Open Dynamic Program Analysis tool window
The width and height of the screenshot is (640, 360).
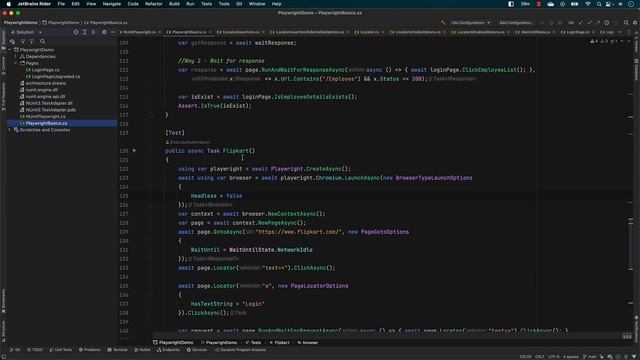click(x=240, y=350)
